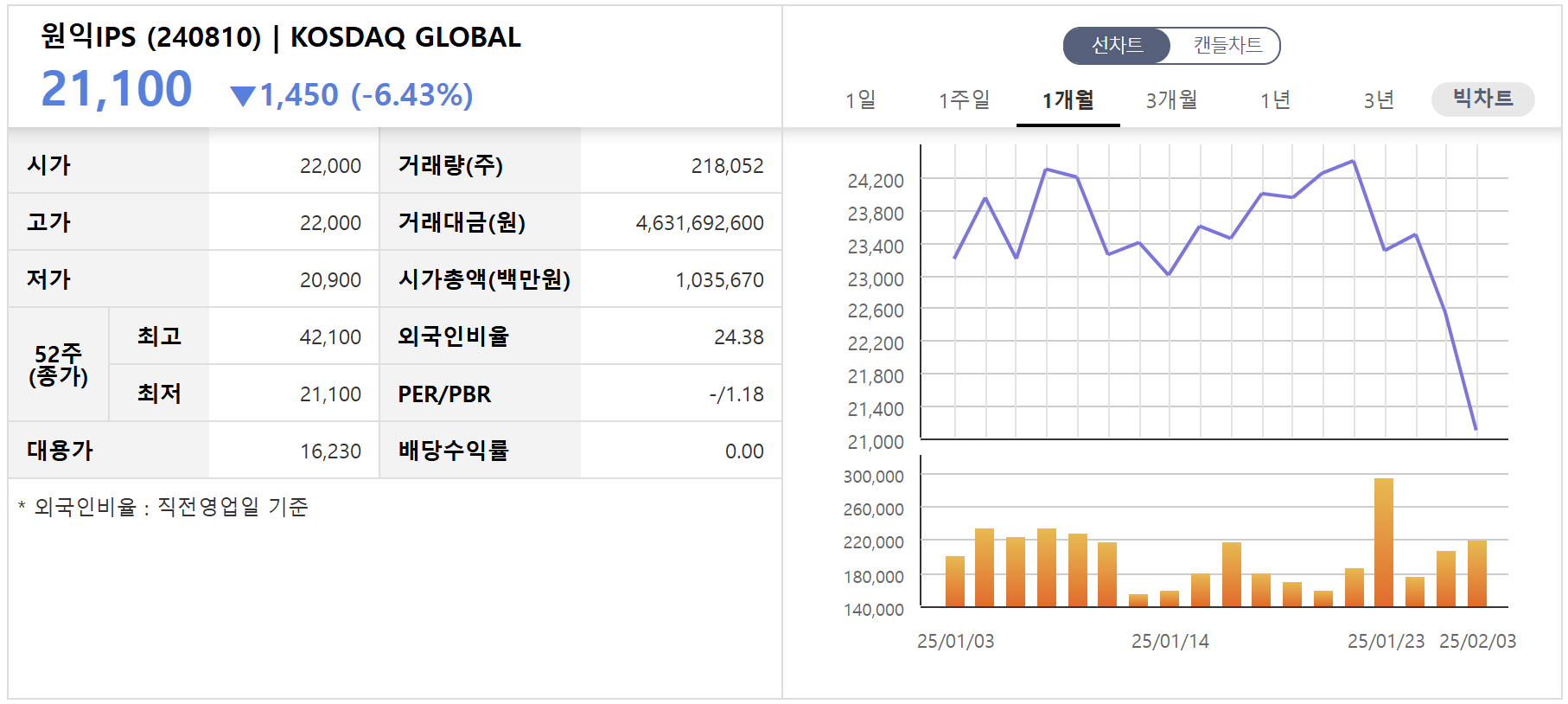This screenshot has width=1568, height=704.
Task: Select the 1일 period tab
Action: [861, 100]
